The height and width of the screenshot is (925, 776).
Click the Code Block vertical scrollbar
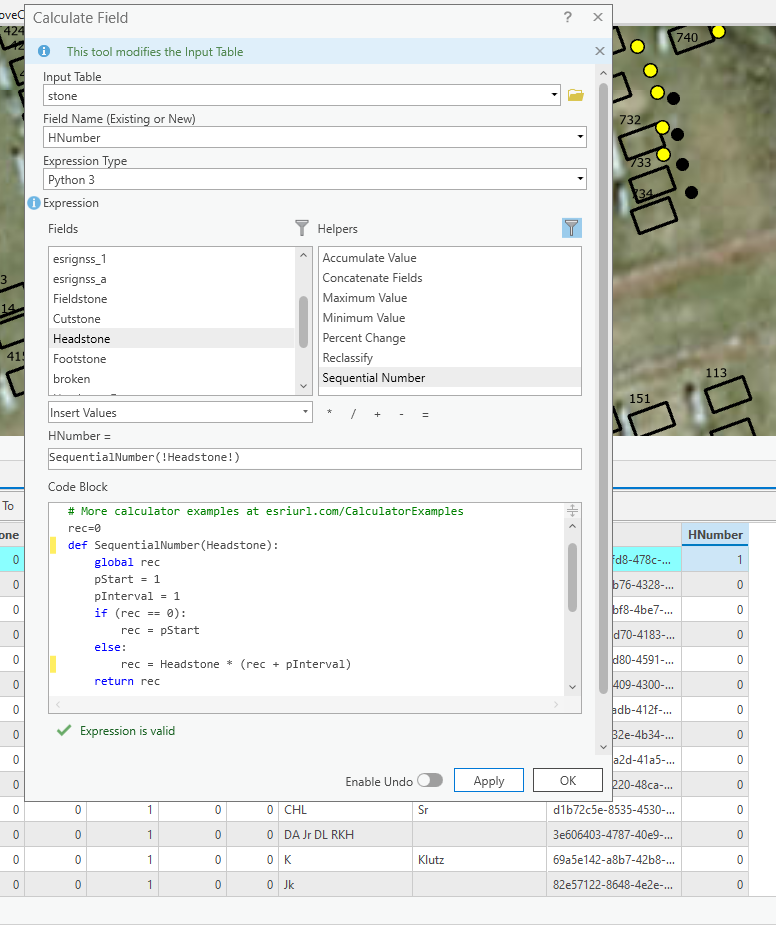point(572,578)
